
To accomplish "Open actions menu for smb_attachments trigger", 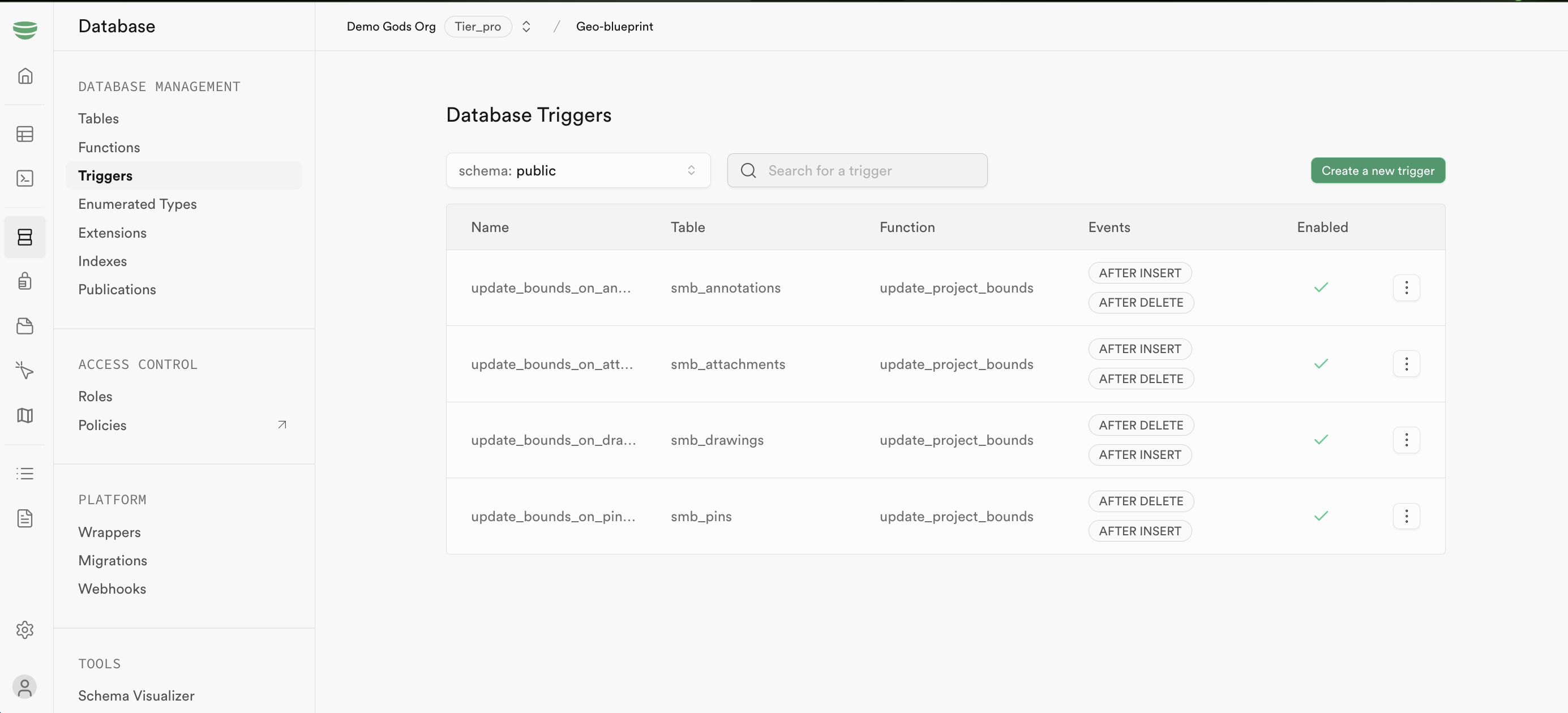I will point(1406,364).
